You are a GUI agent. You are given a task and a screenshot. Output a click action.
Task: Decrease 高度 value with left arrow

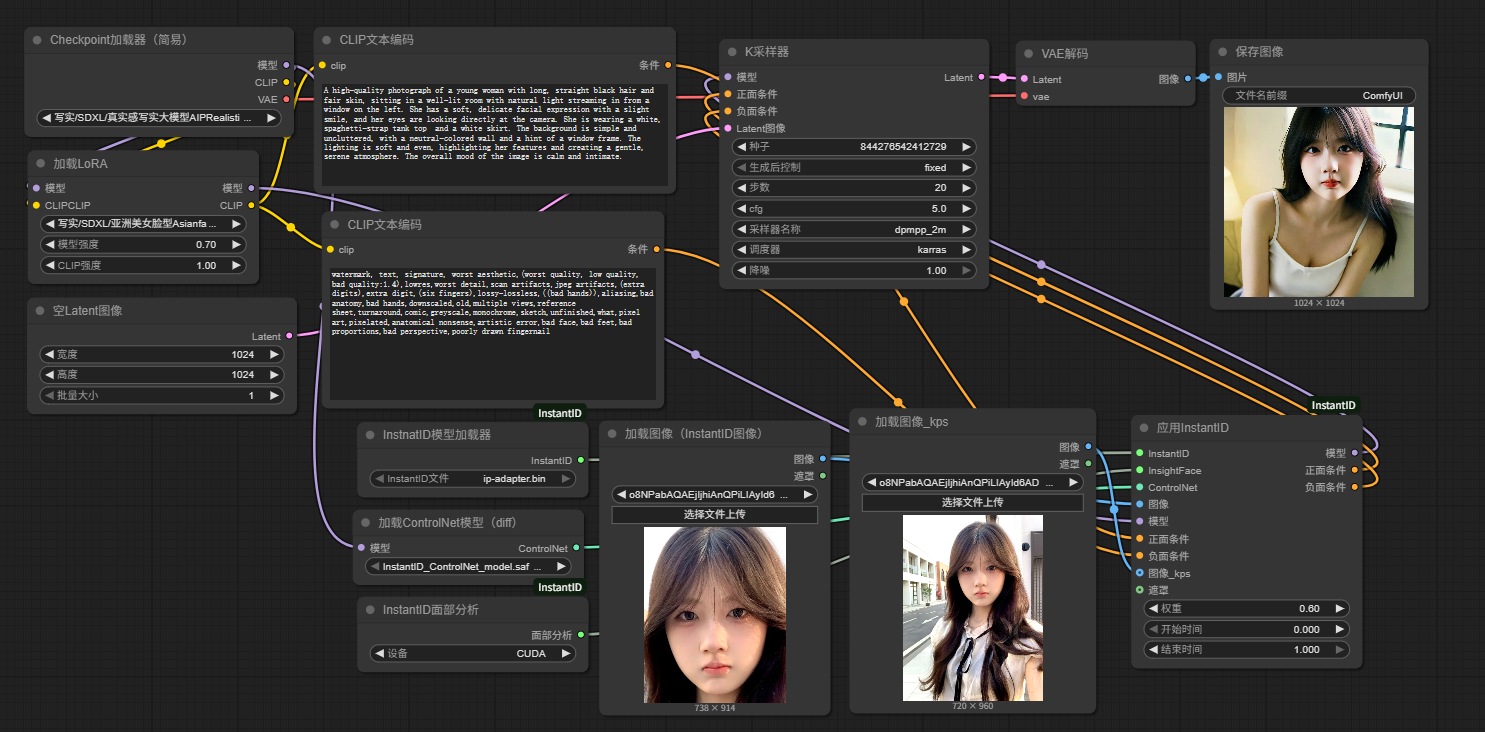coord(48,375)
